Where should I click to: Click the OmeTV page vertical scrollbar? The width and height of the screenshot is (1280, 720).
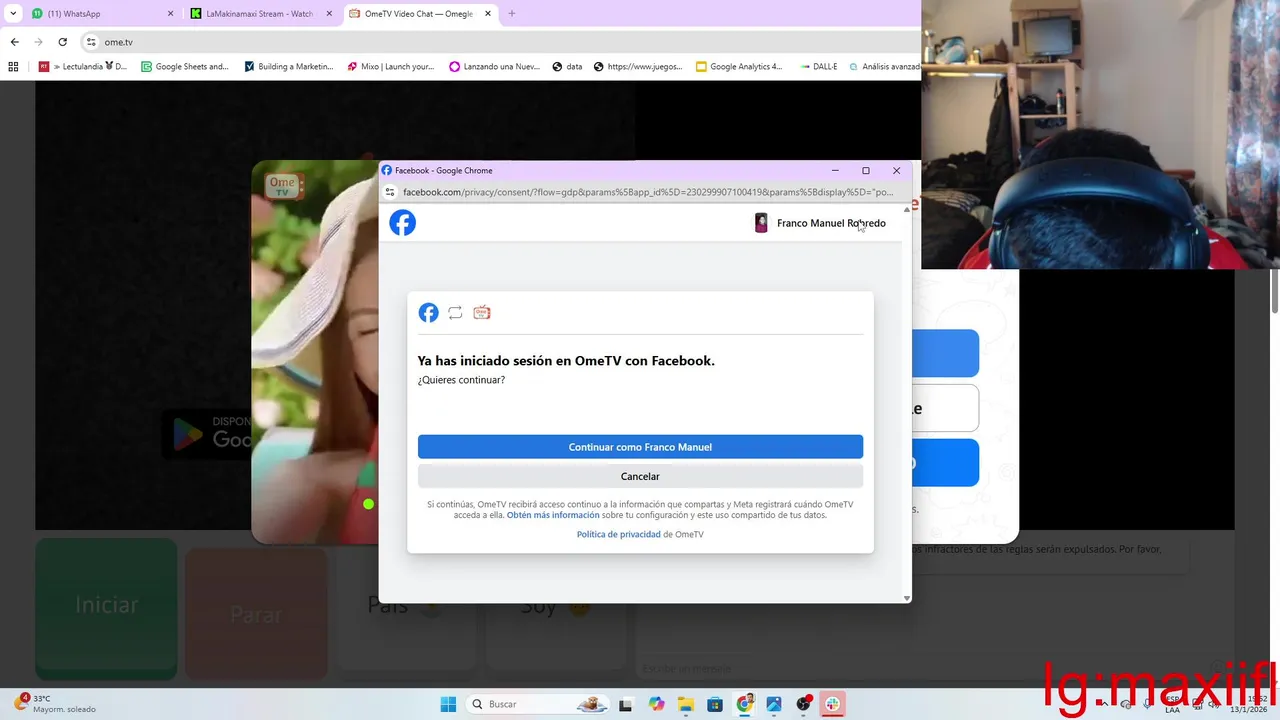point(1274,290)
